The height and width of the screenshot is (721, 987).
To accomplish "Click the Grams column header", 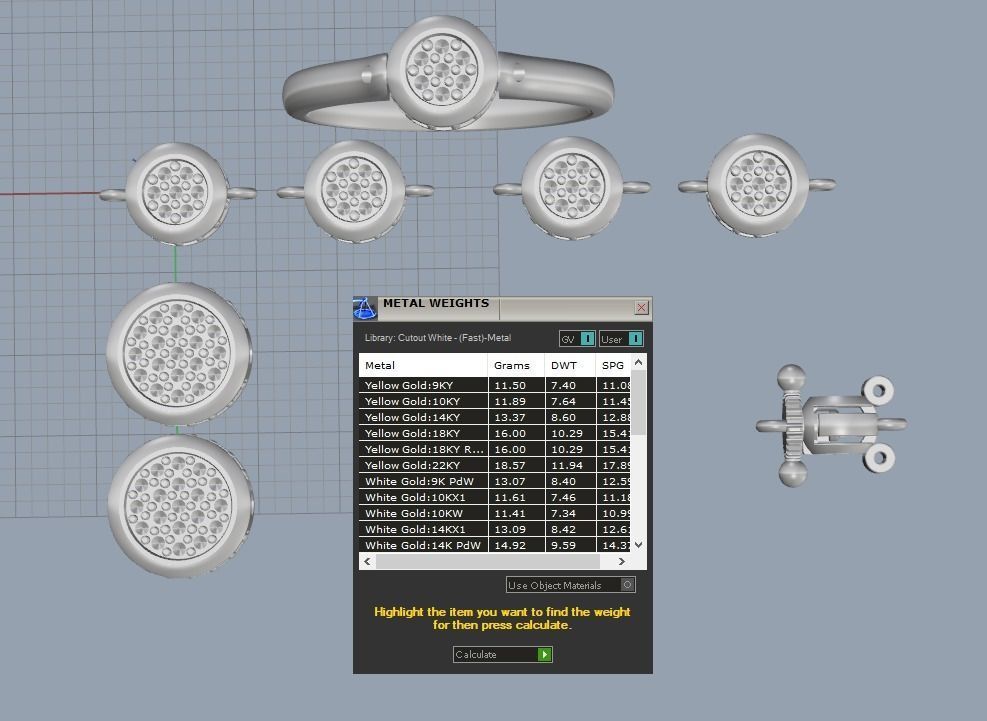I will point(516,365).
